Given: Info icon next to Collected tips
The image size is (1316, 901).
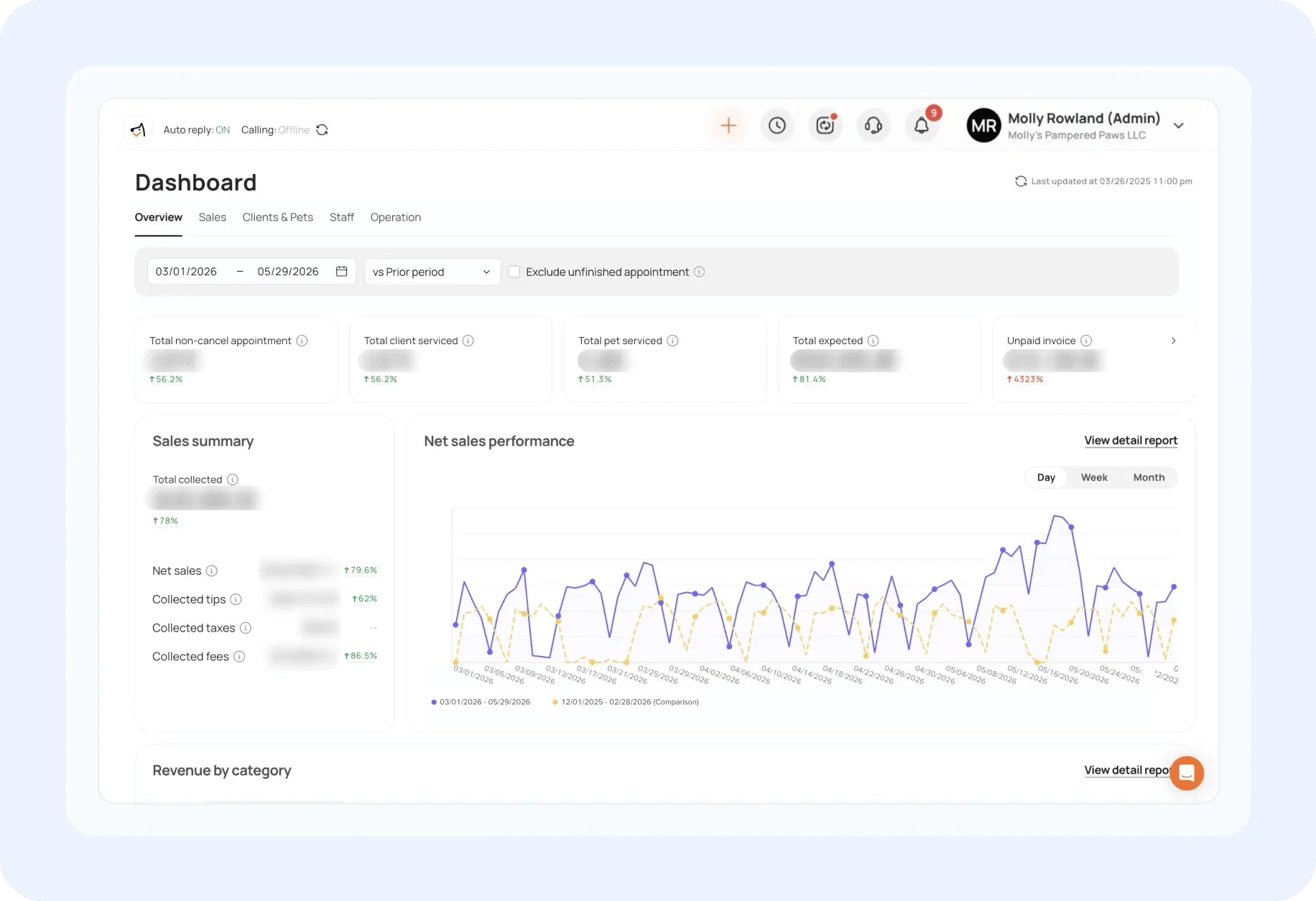Looking at the screenshot, I should tap(236, 599).
